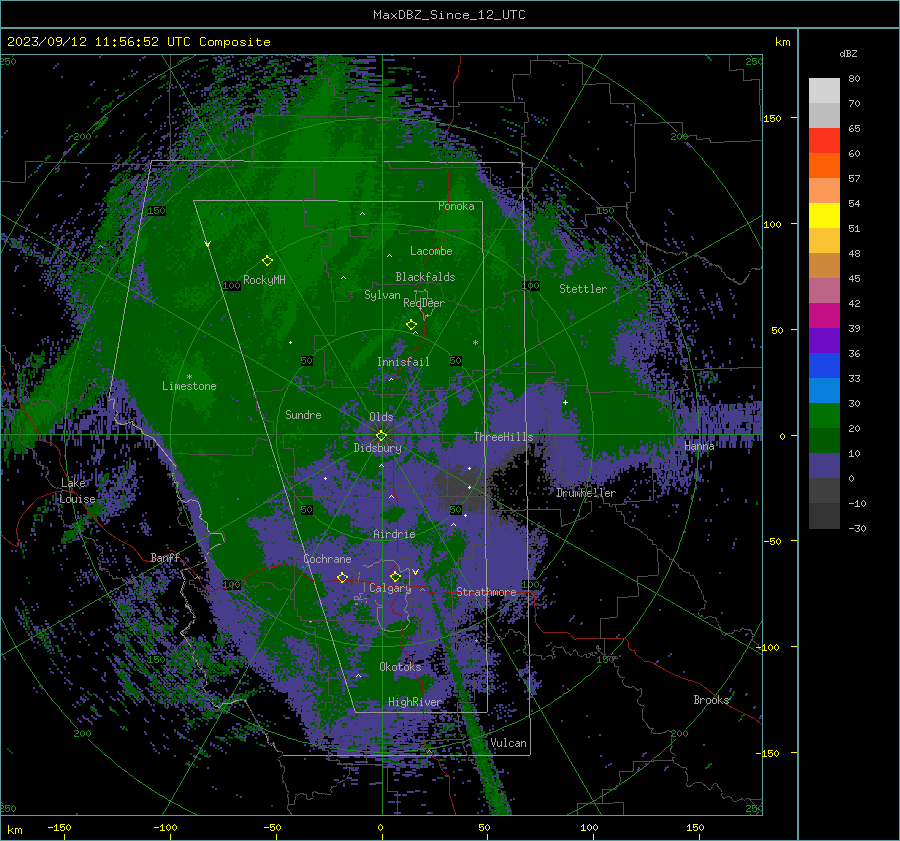
Task: Select the Okotoks label
Action: [400, 666]
